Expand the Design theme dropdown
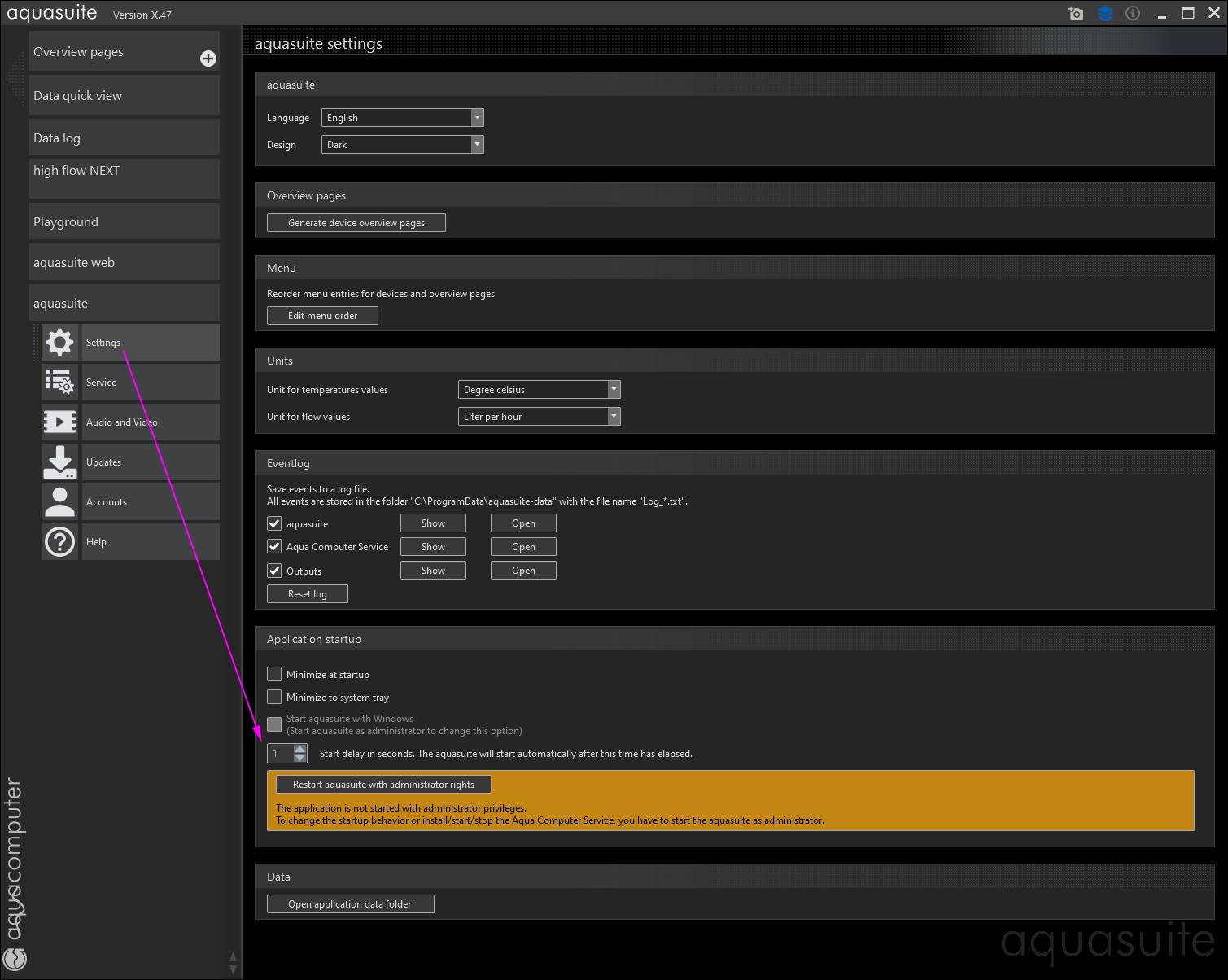This screenshot has height=980, width=1228. 402,145
